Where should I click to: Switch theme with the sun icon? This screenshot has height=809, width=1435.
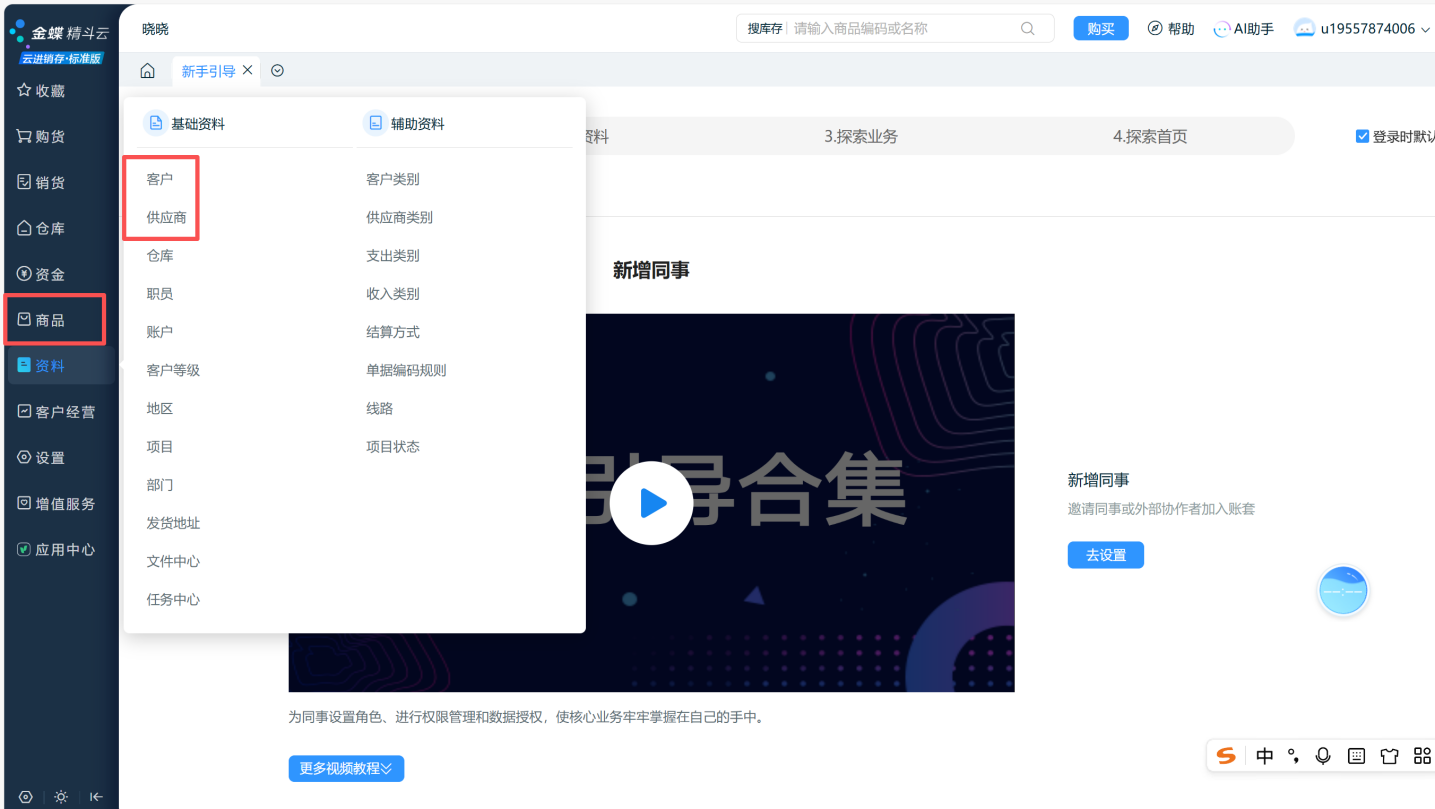point(61,797)
